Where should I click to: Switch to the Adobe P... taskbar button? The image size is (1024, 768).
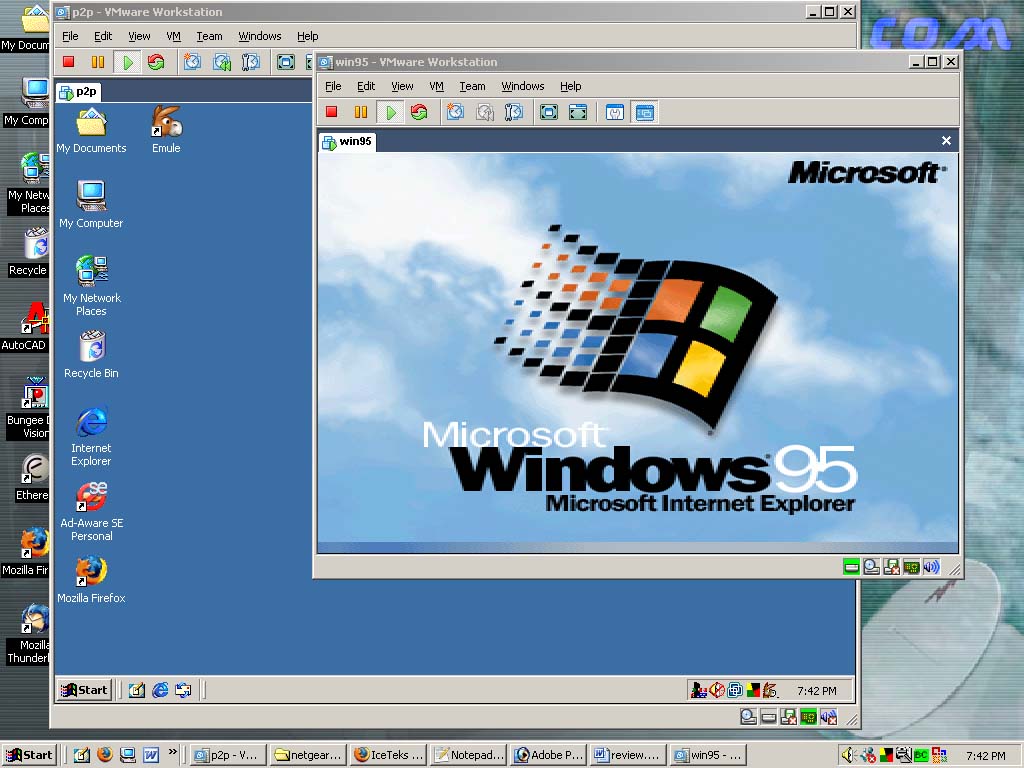tap(549, 755)
